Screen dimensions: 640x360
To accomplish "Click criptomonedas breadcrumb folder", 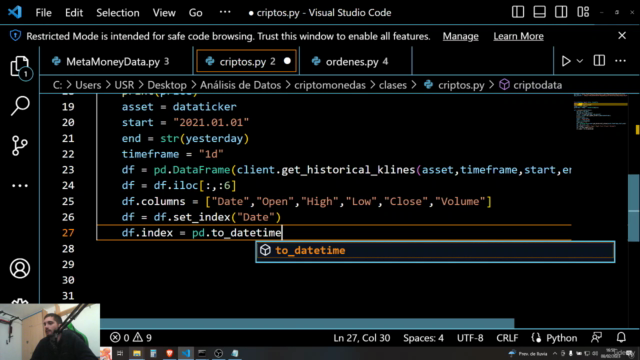I will 330,85.
